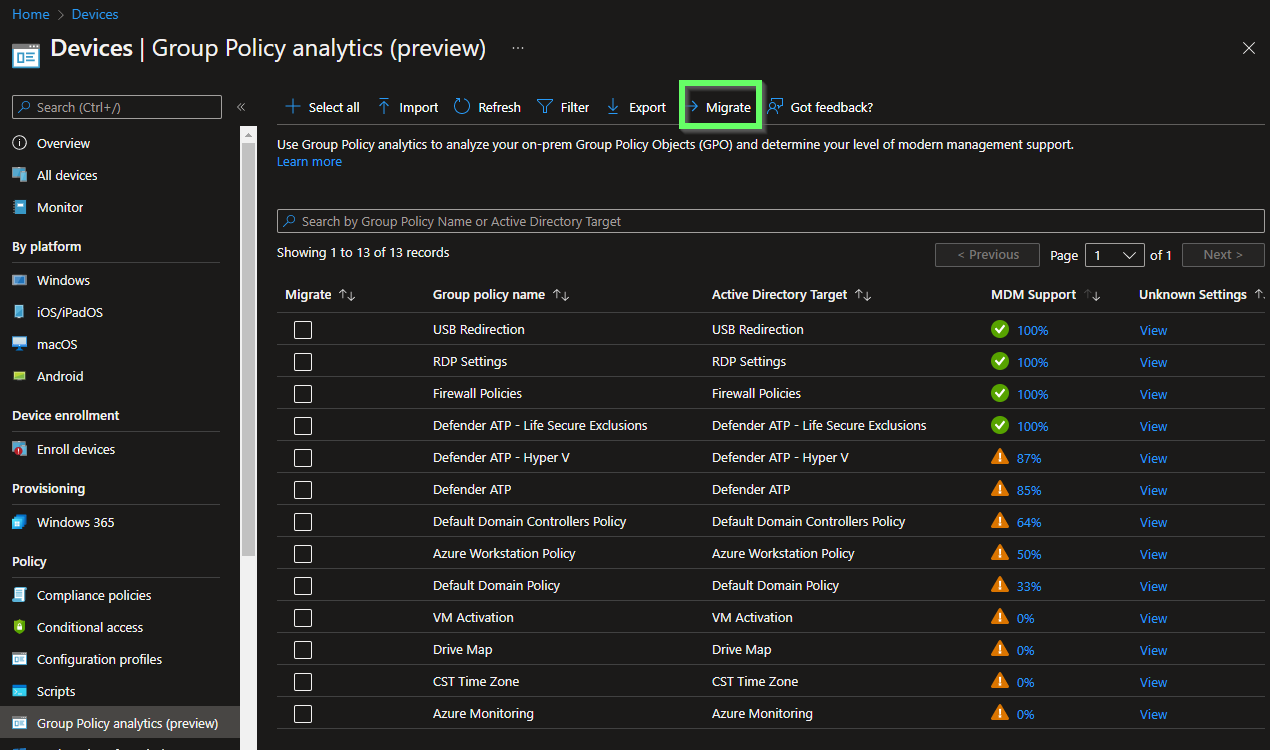The image size is (1270, 750).
Task: Open Configuration profiles in sidebar
Action: pyautogui.click(x=99, y=659)
